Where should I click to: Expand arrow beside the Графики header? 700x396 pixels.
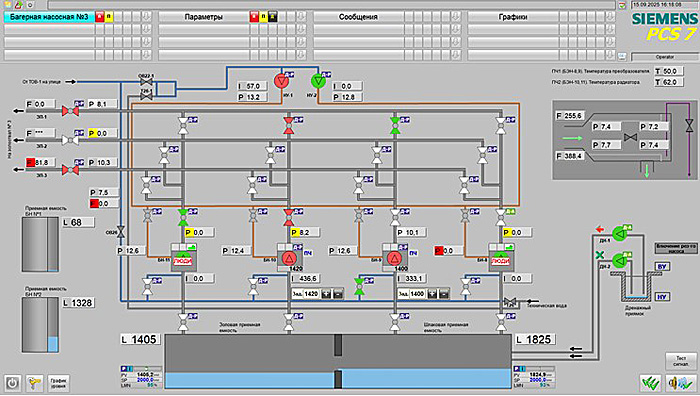[x=610, y=17]
